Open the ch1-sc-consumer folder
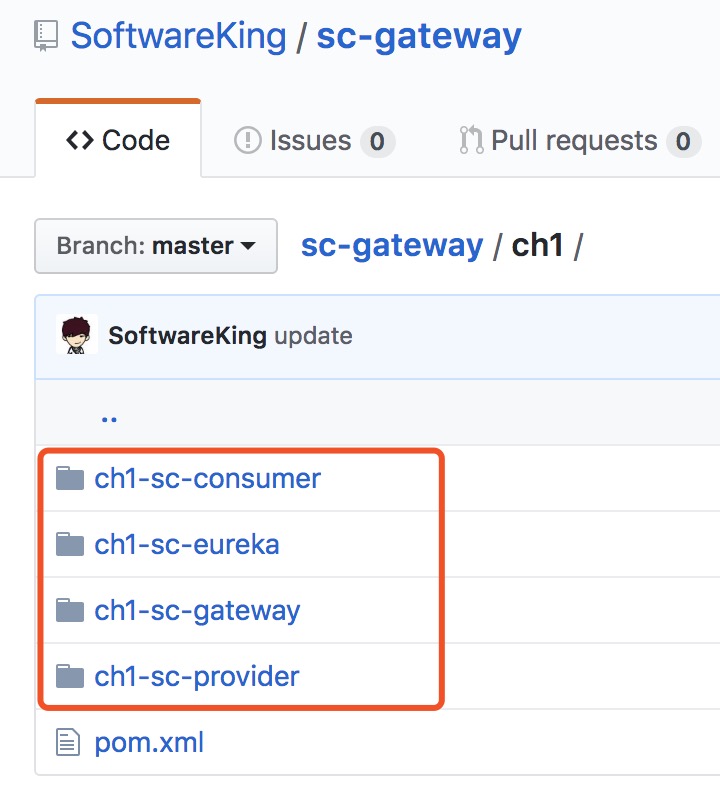The width and height of the screenshot is (720, 798). pyautogui.click(x=207, y=478)
